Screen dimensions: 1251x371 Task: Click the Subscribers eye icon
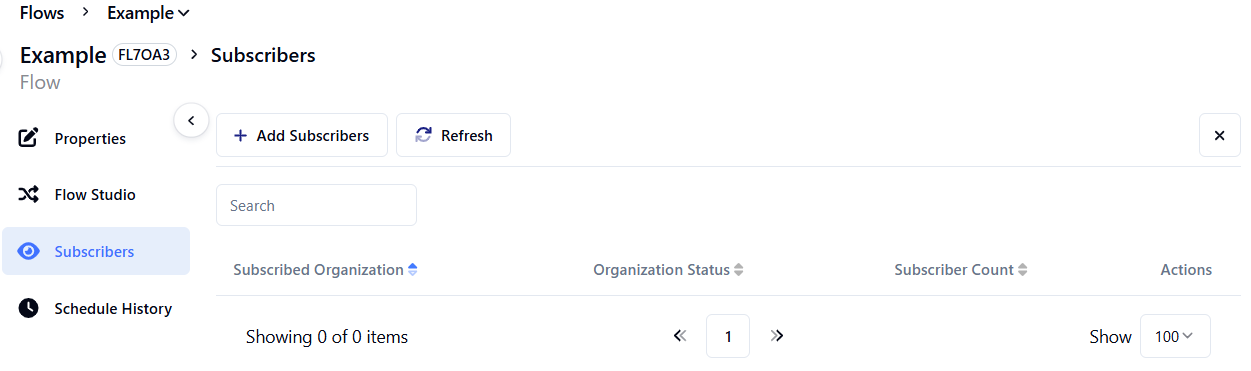click(x=29, y=251)
